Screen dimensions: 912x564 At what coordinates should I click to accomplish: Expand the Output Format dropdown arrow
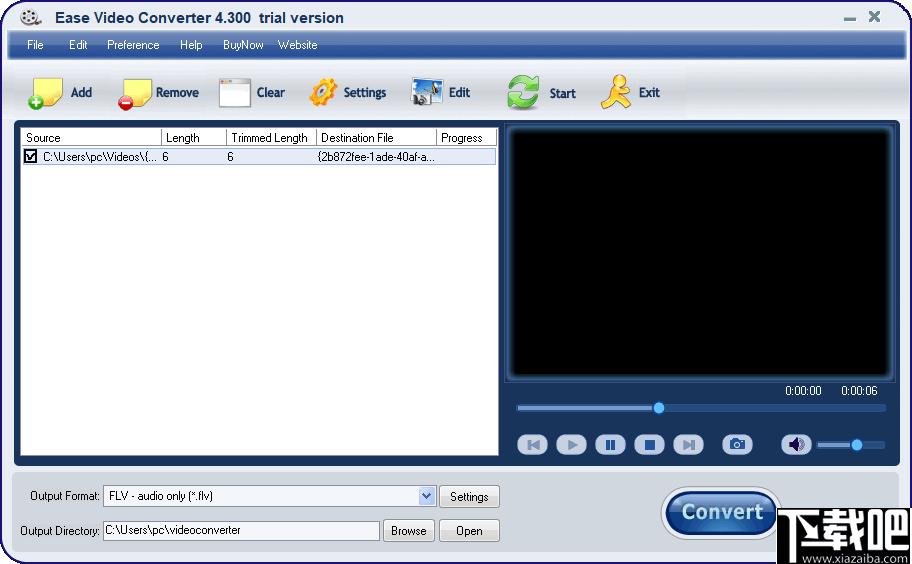pos(427,496)
